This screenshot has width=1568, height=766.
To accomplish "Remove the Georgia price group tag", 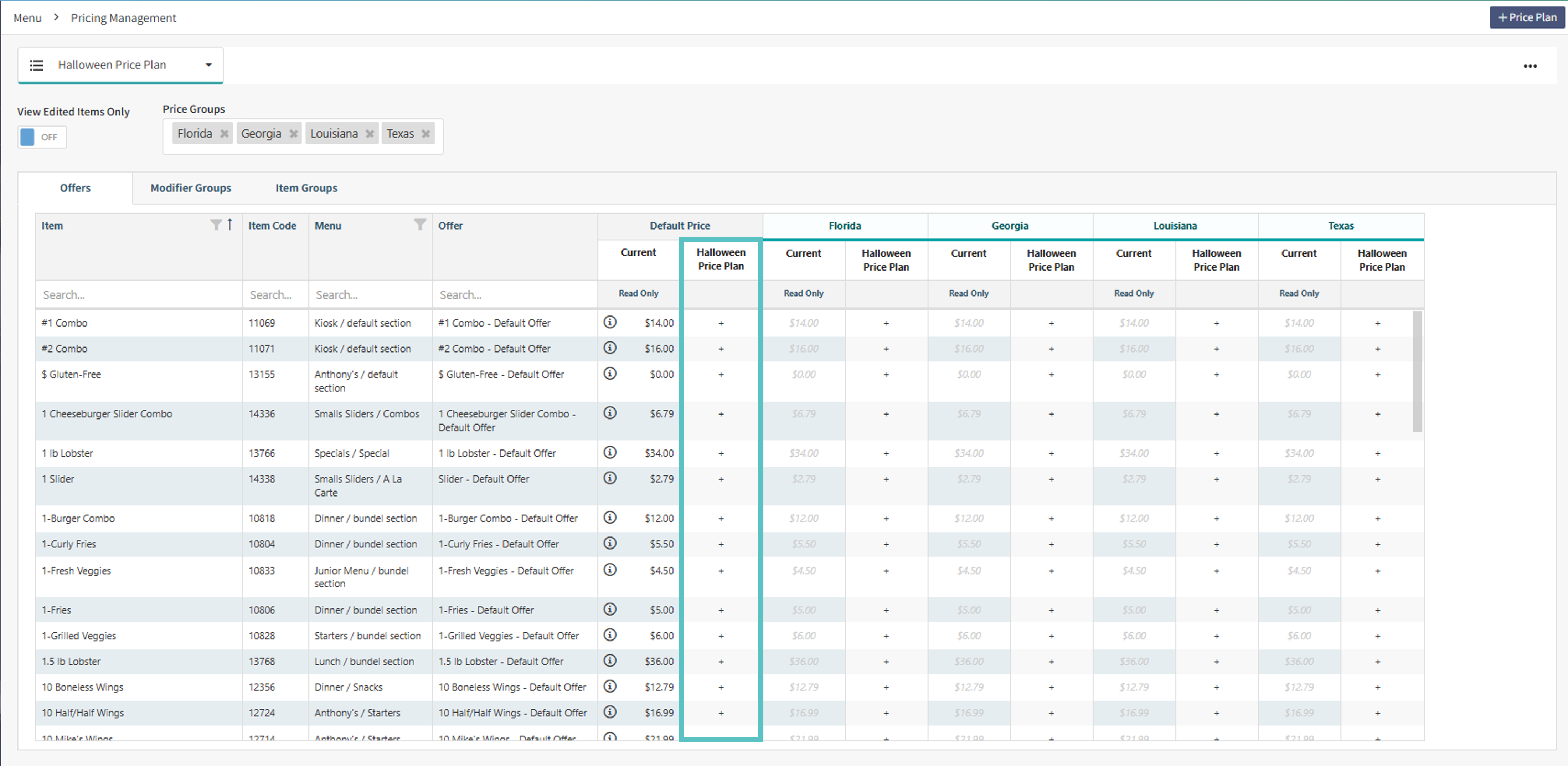I will click(293, 133).
